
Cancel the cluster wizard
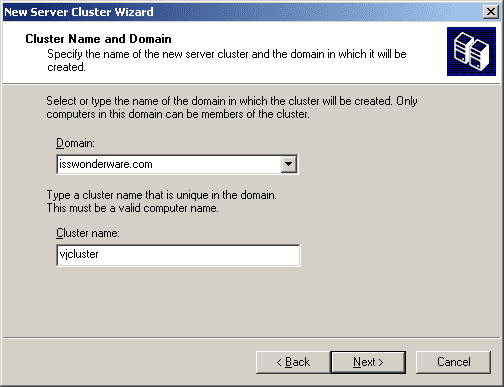click(453, 362)
